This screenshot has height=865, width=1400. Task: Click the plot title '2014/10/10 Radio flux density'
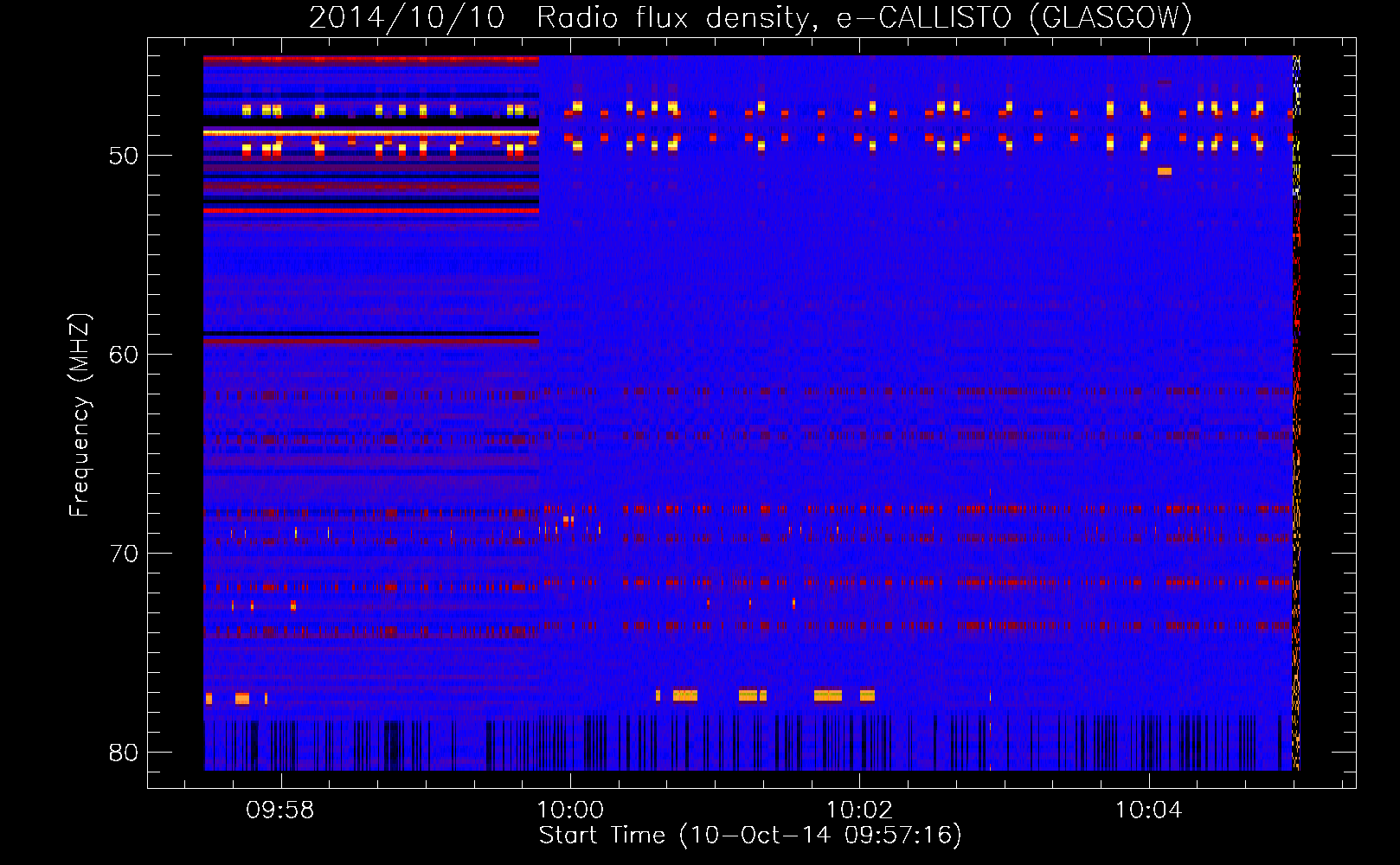pyautogui.click(x=750, y=17)
